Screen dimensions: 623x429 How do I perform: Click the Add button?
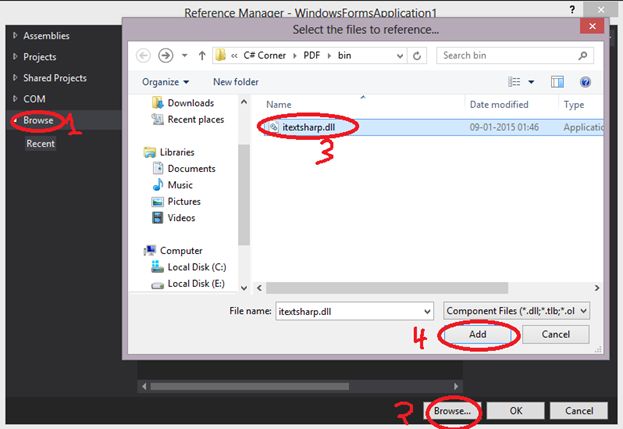pyautogui.click(x=478, y=334)
